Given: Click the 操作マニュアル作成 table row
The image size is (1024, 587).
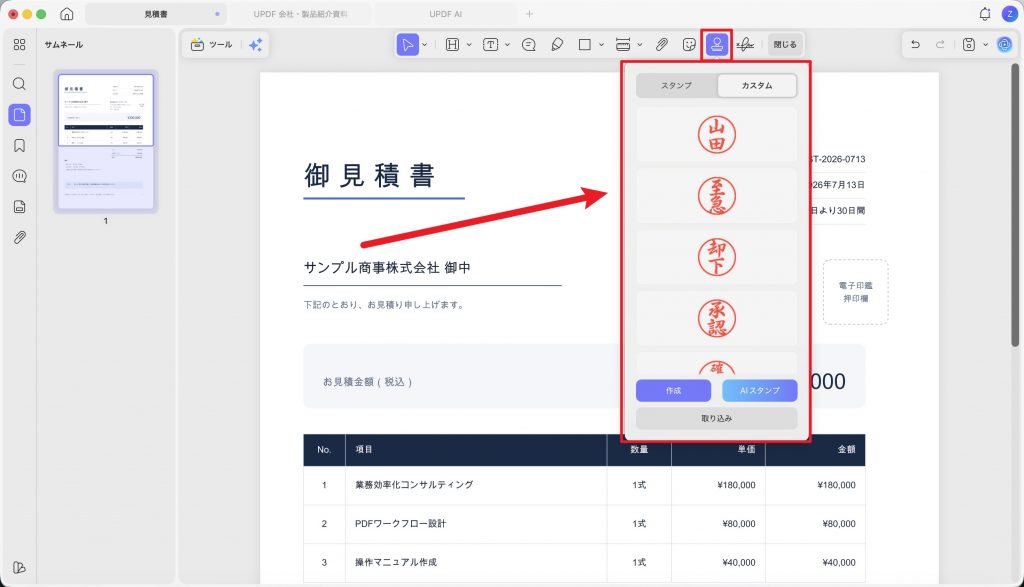Looking at the screenshot, I should click(584, 562).
